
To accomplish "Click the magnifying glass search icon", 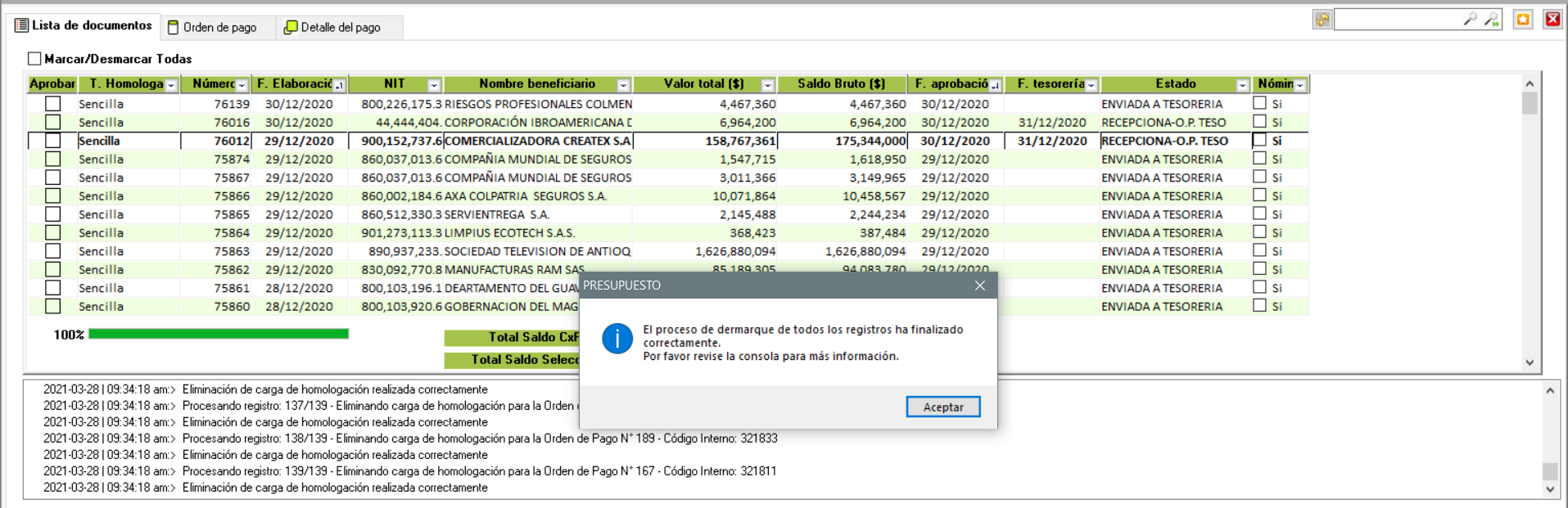I will (1470, 20).
